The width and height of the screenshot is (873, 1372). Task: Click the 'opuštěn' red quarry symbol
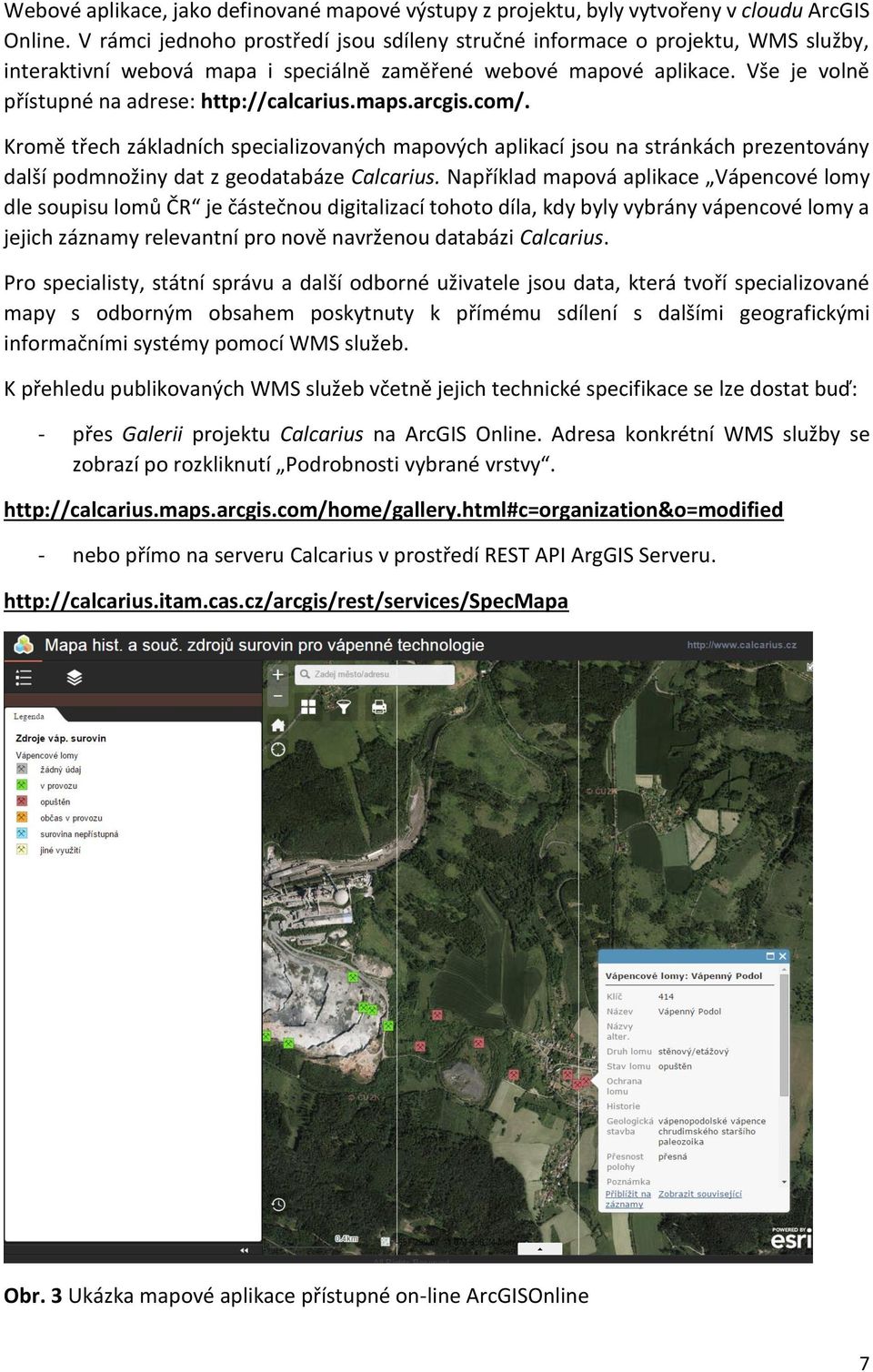pyautogui.click(x=22, y=802)
